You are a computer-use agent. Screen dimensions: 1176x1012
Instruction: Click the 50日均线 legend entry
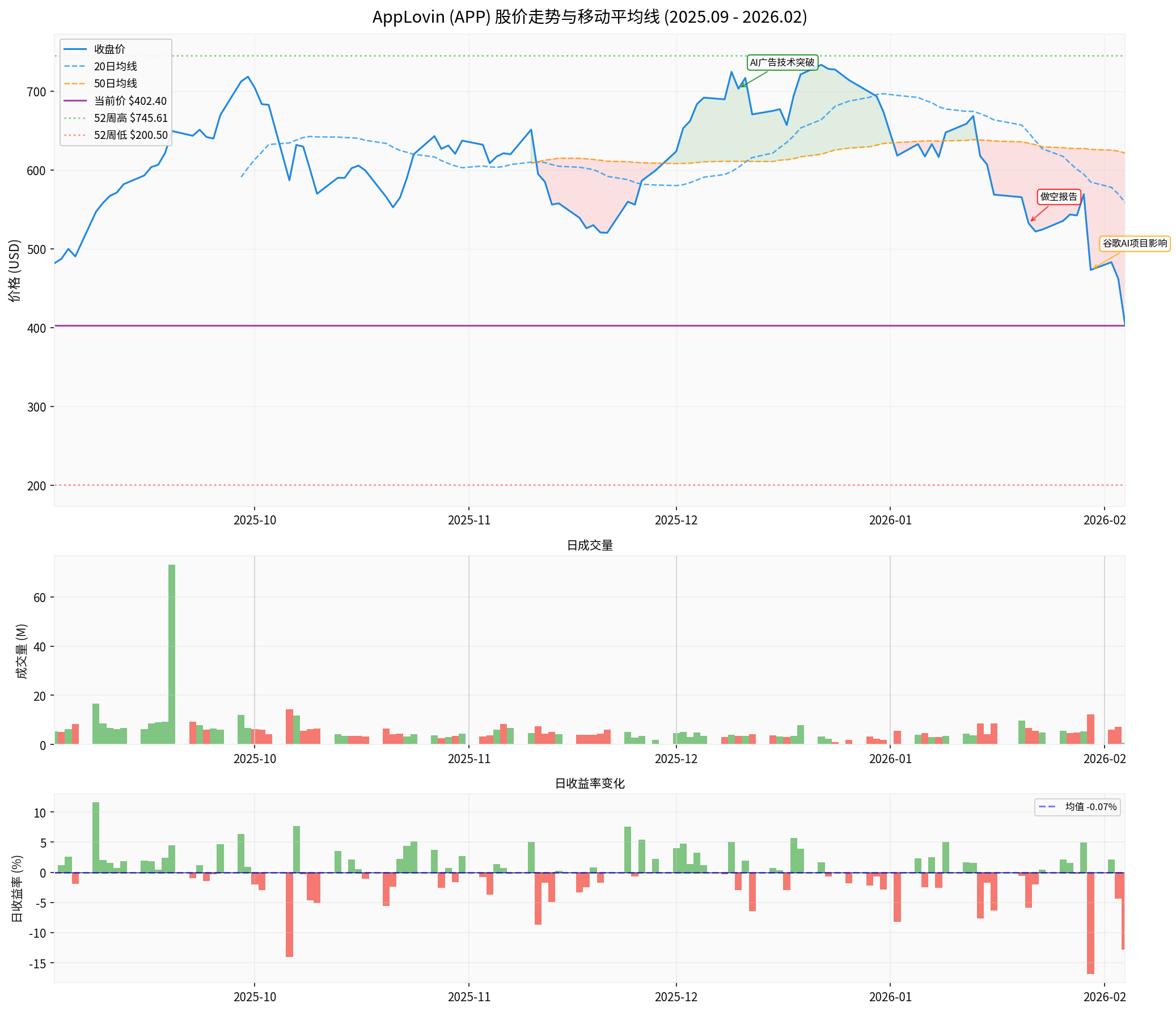pos(115,83)
